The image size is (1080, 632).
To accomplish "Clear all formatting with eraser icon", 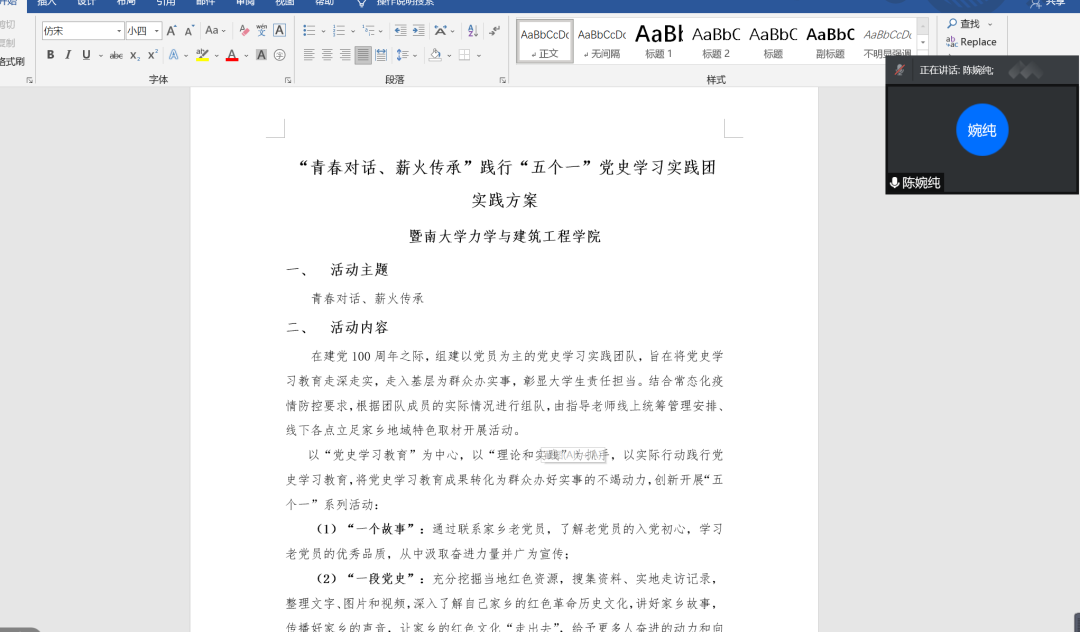I will (244, 30).
